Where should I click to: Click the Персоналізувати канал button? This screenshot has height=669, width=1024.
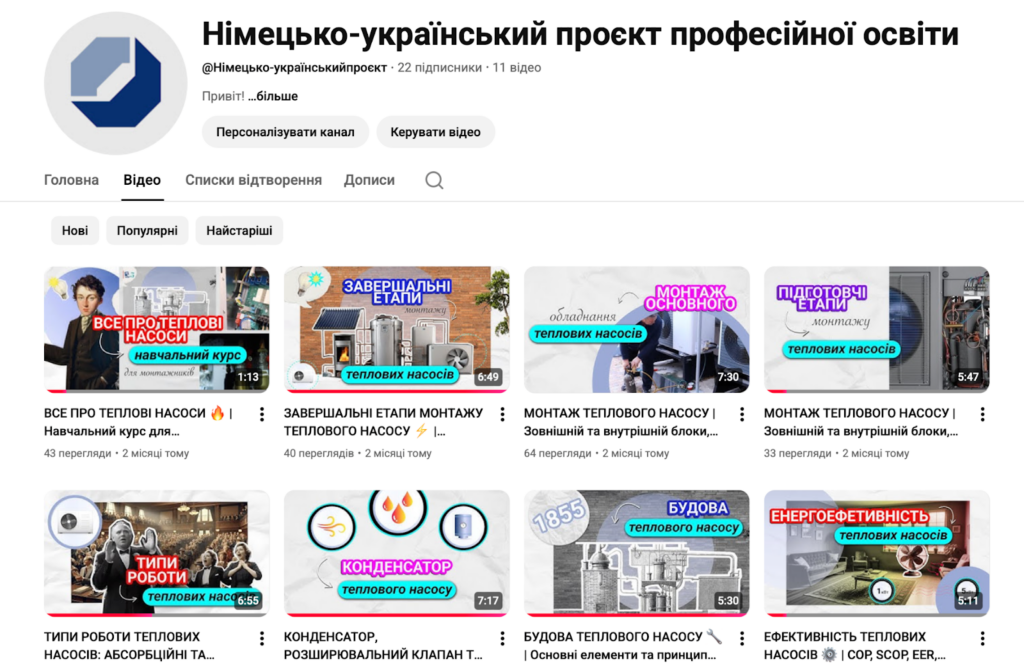(285, 132)
